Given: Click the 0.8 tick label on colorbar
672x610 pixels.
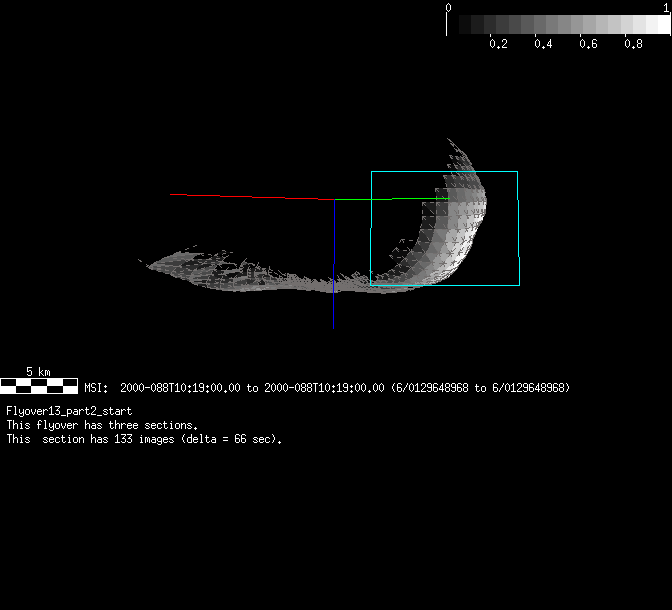Looking at the screenshot, I should point(632,44).
